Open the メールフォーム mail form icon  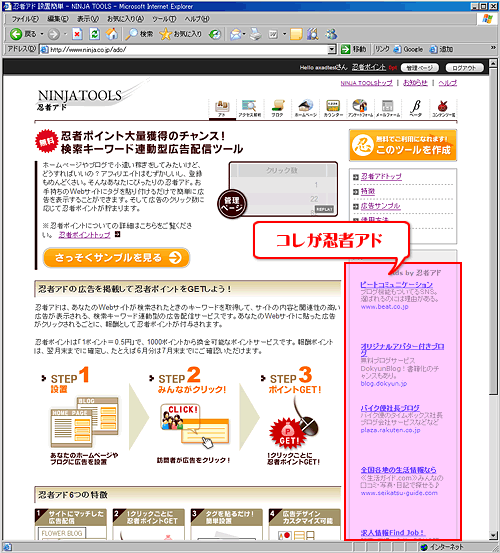point(388,108)
